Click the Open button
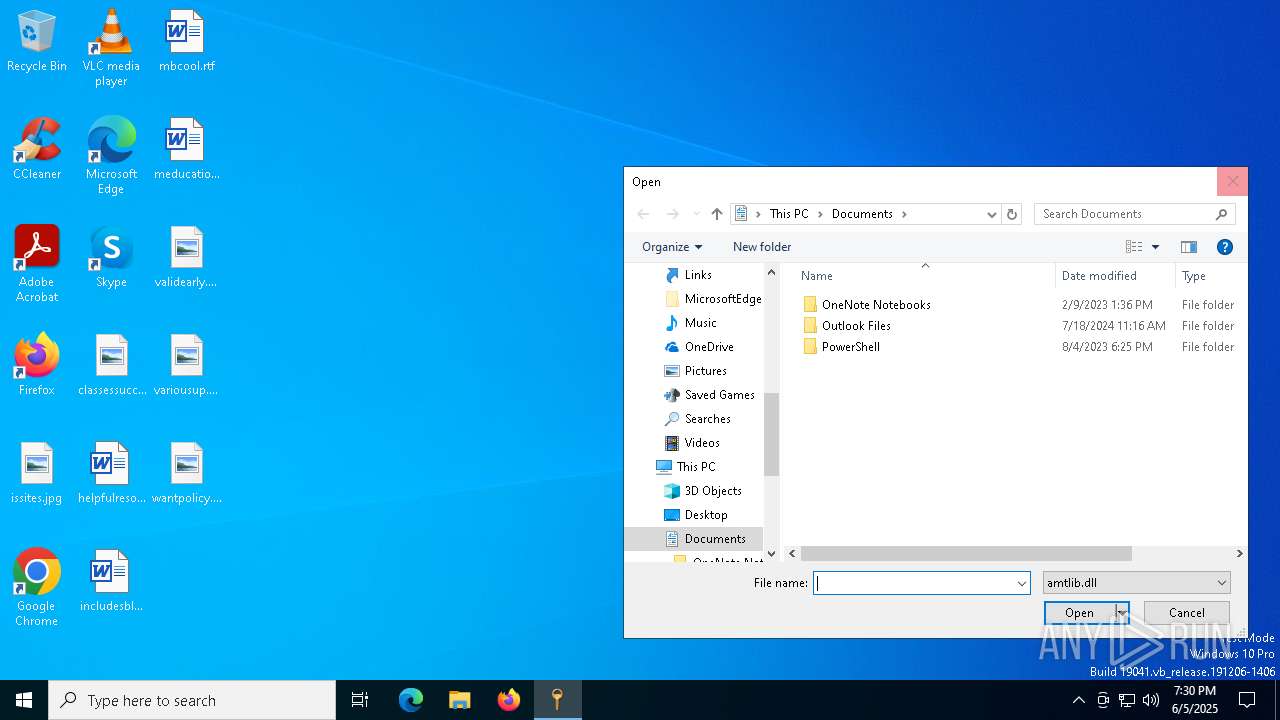The image size is (1280, 720). point(1079,613)
